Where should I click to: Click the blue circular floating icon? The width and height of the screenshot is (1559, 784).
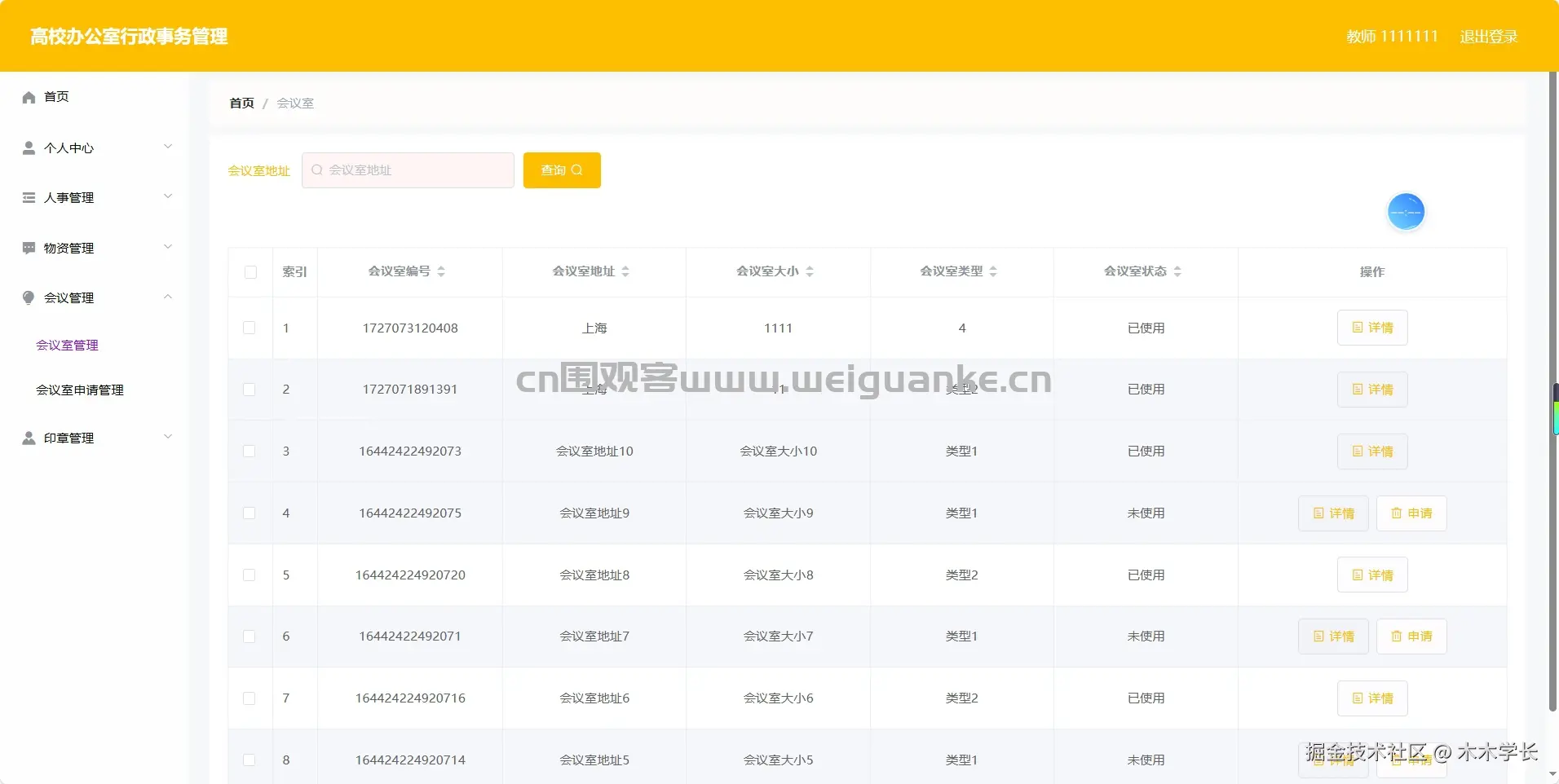click(x=1406, y=212)
